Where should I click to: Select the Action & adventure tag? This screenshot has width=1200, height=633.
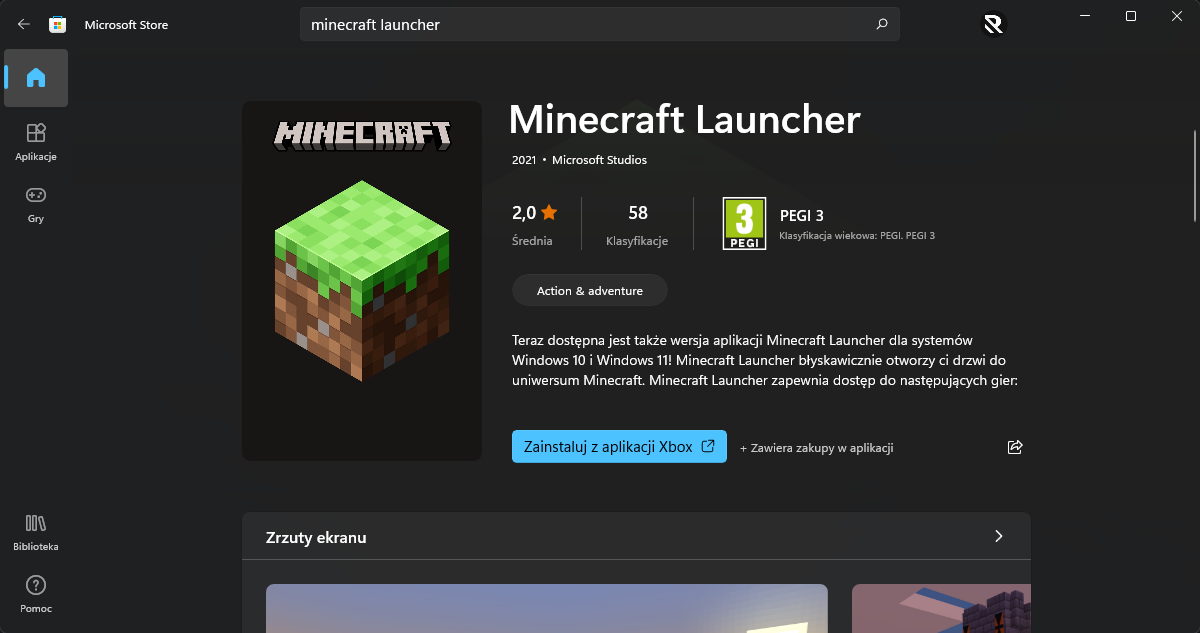coord(589,291)
